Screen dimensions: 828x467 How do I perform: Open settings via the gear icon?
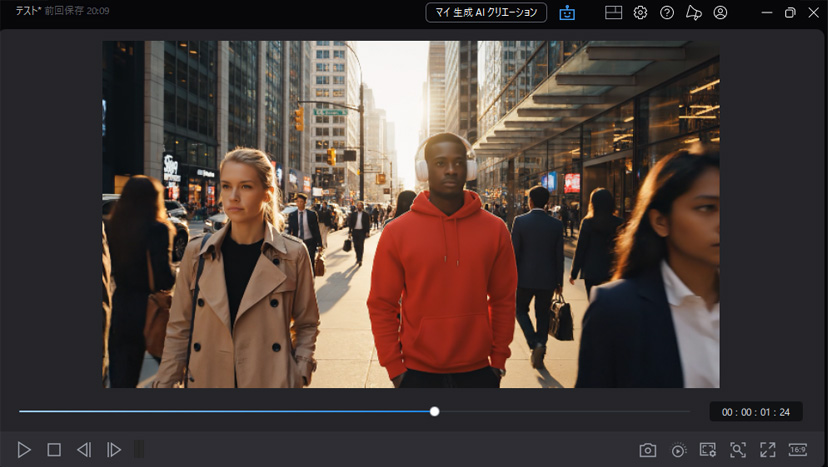click(x=641, y=13)
